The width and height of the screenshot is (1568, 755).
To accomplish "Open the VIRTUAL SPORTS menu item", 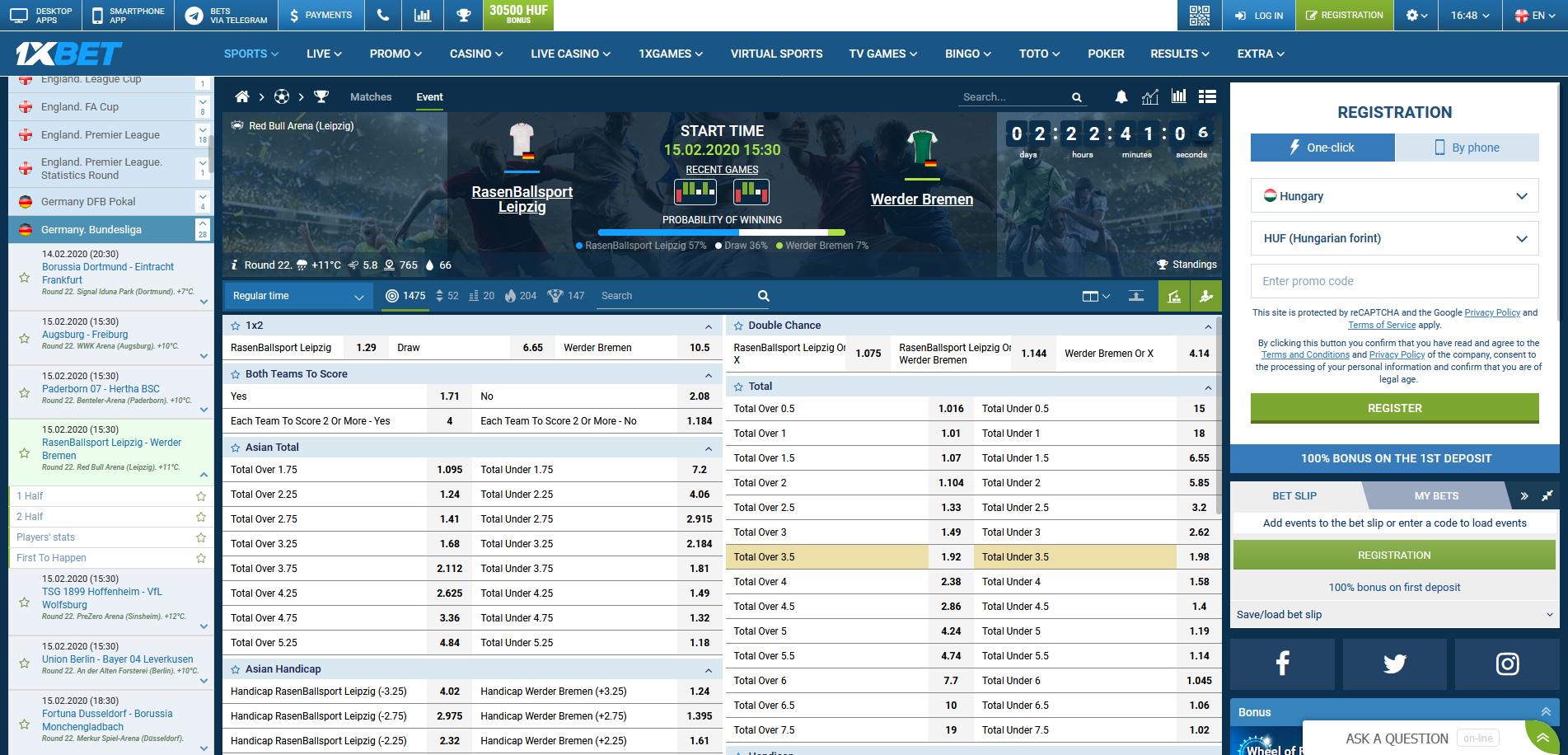I will [x=776, y=54].
